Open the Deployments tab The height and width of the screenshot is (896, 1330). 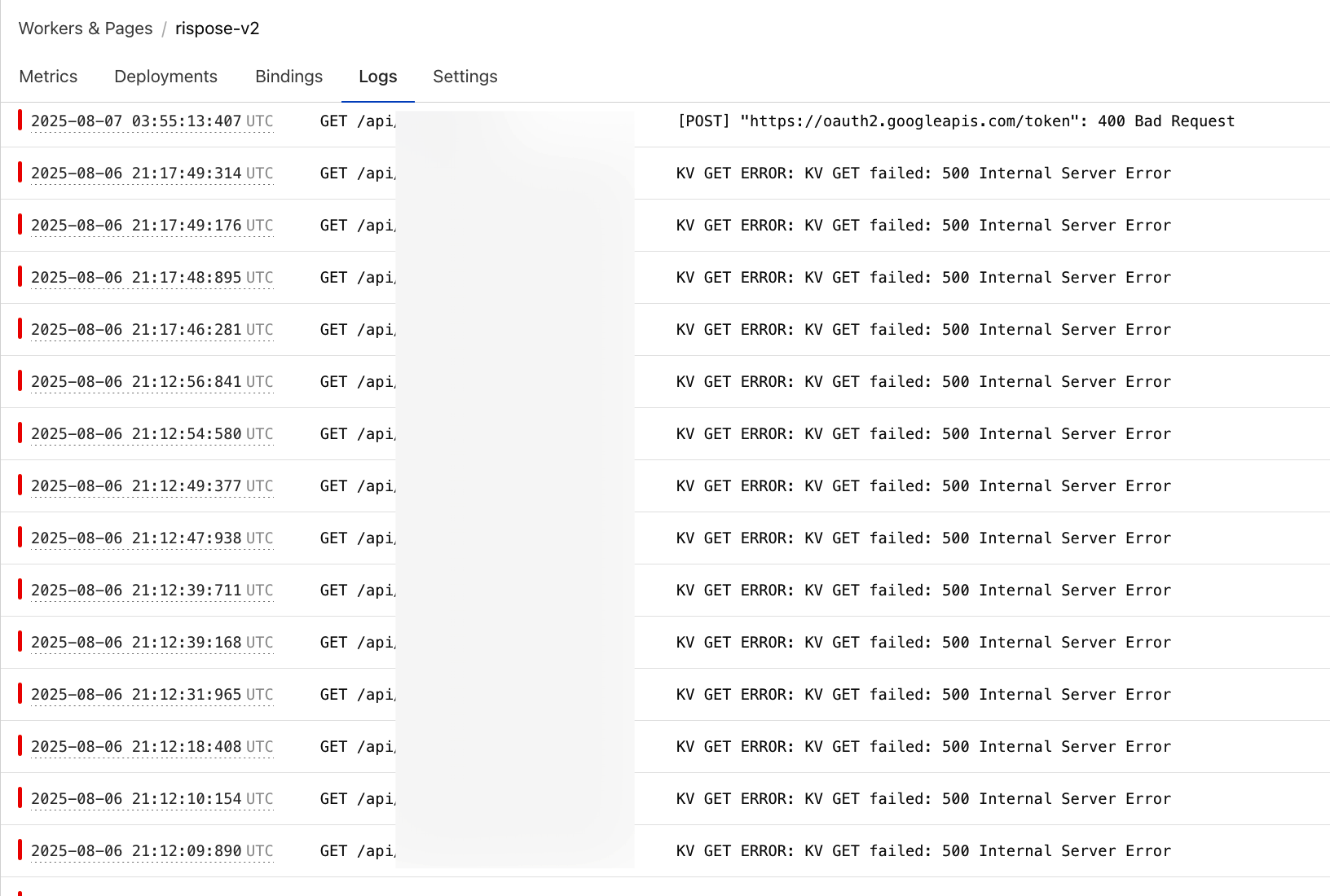pyautogui.click(x=165, y=76)
